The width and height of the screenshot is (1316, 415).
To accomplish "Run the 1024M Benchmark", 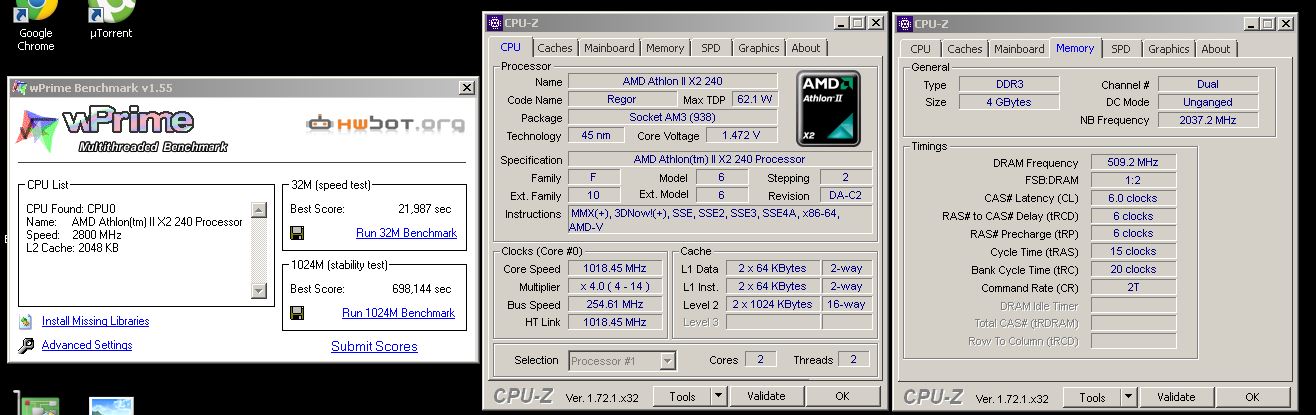I will click(398, 313).
